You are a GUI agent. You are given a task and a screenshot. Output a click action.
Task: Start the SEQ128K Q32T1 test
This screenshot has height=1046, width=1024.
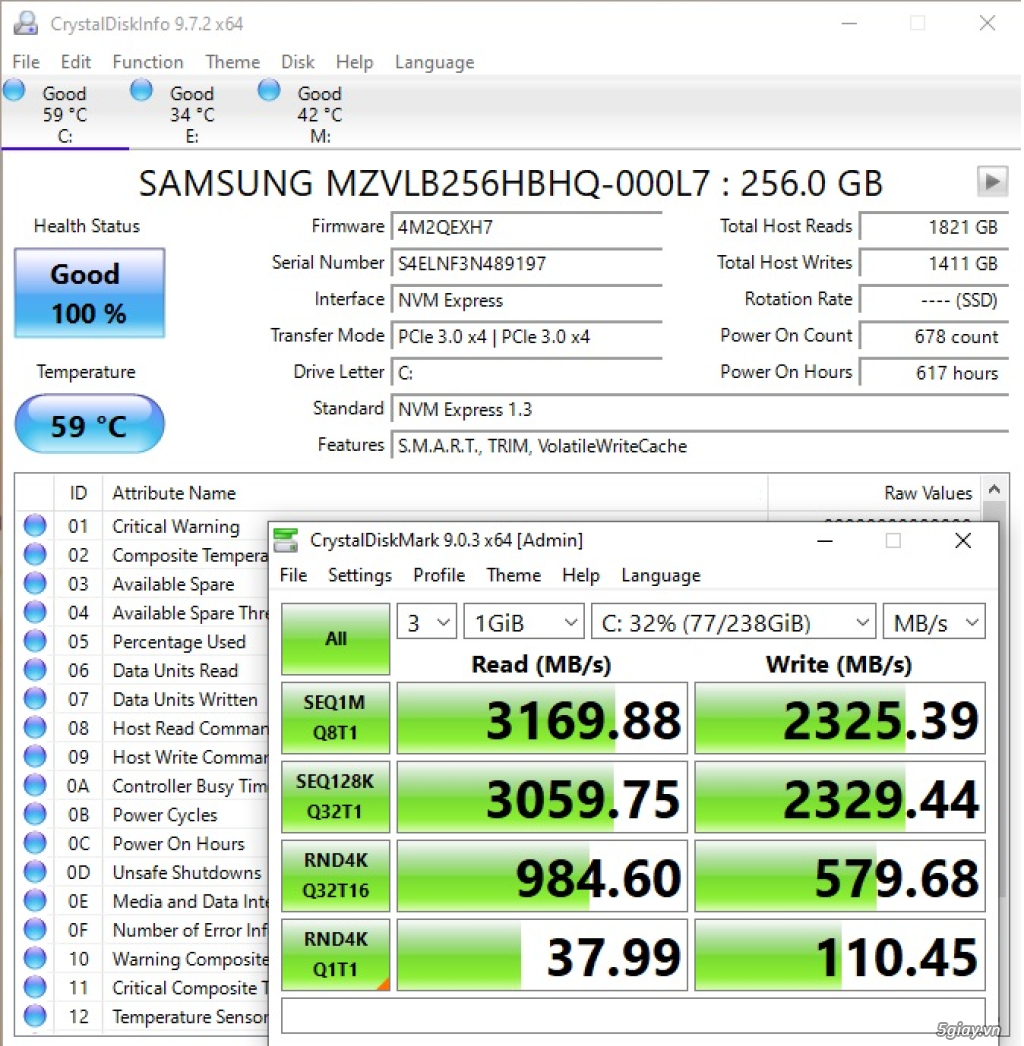tap(336, 797)
